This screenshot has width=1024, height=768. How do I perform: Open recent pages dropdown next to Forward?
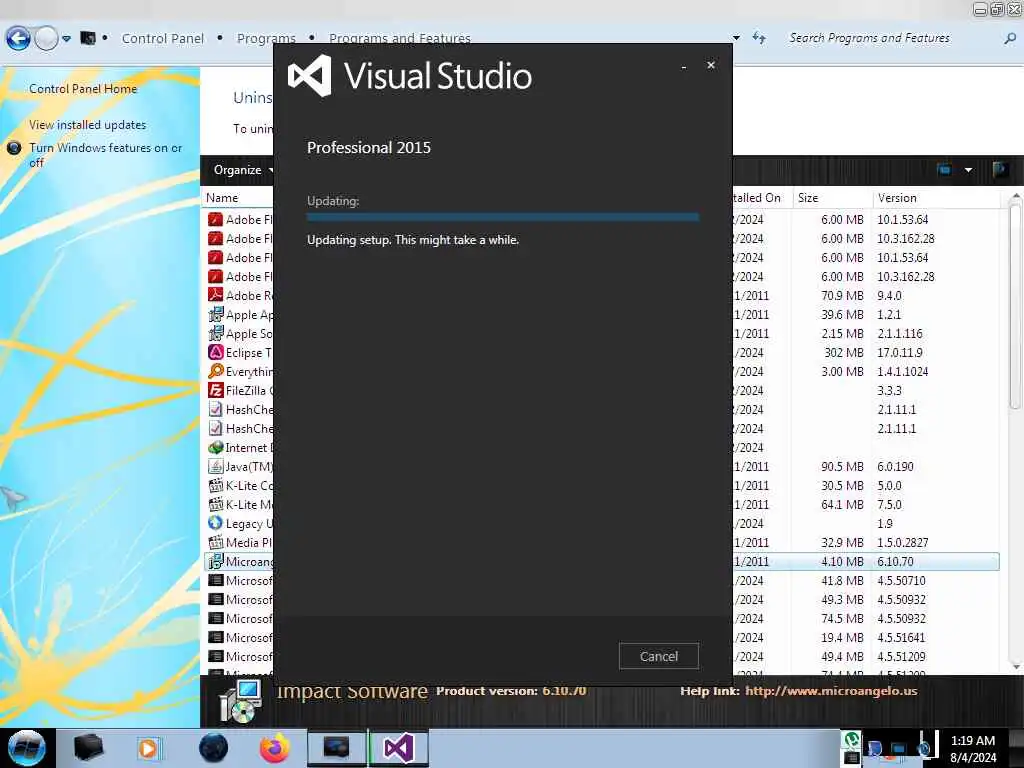[66, 39]
